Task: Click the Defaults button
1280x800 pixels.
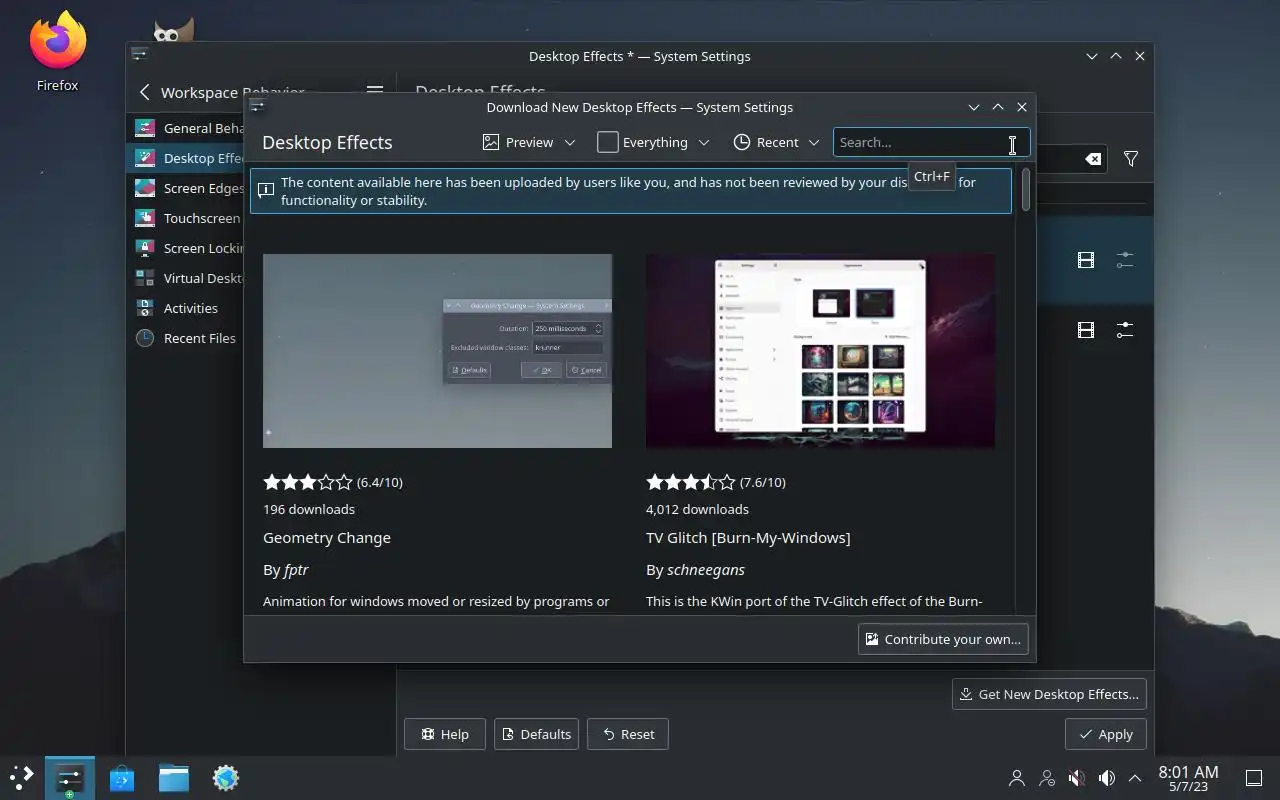Action: 536,734
